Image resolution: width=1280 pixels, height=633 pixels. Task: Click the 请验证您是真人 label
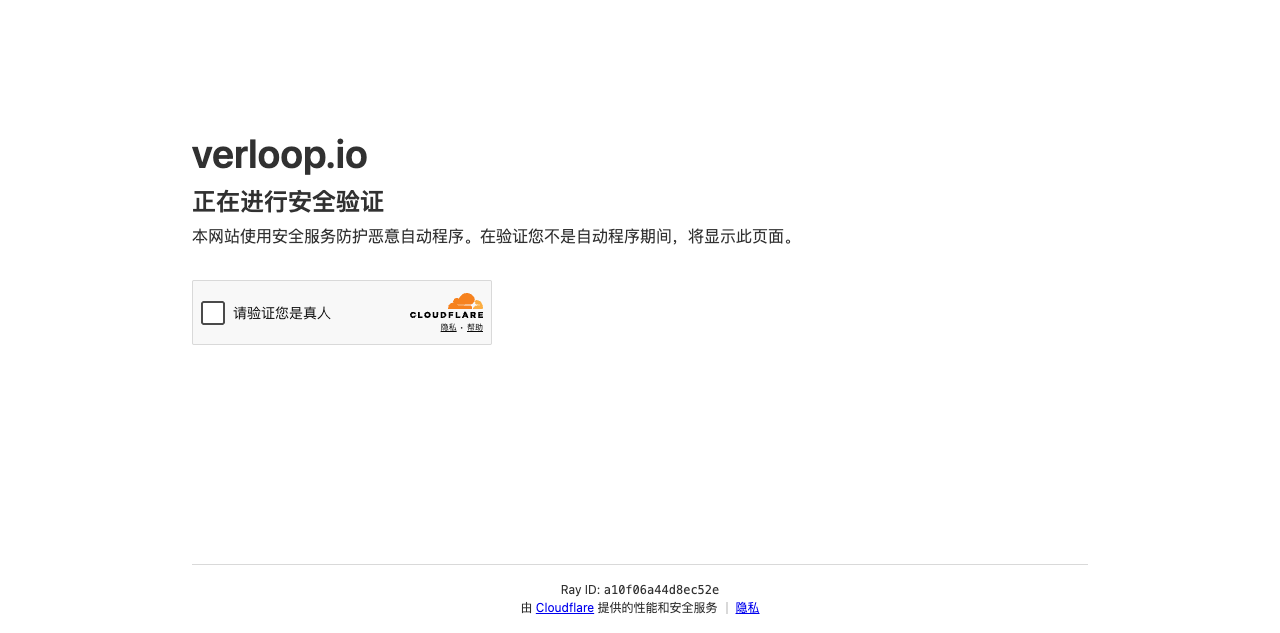(282, 313)
